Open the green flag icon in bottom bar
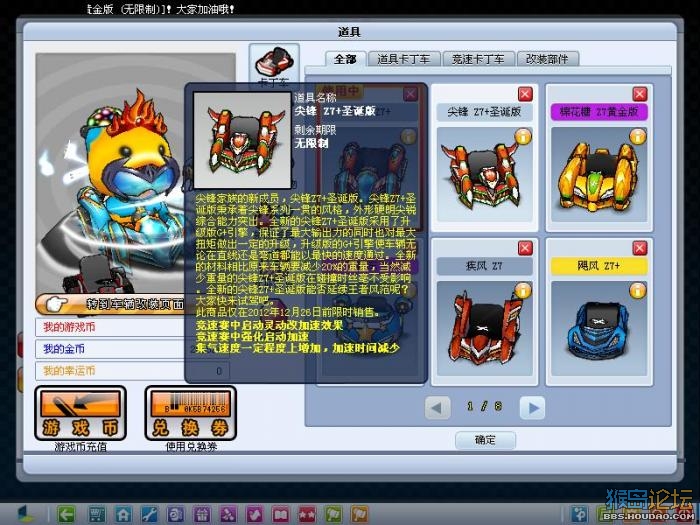The height and width of the screenshot is (525, 700). [333, 514]
